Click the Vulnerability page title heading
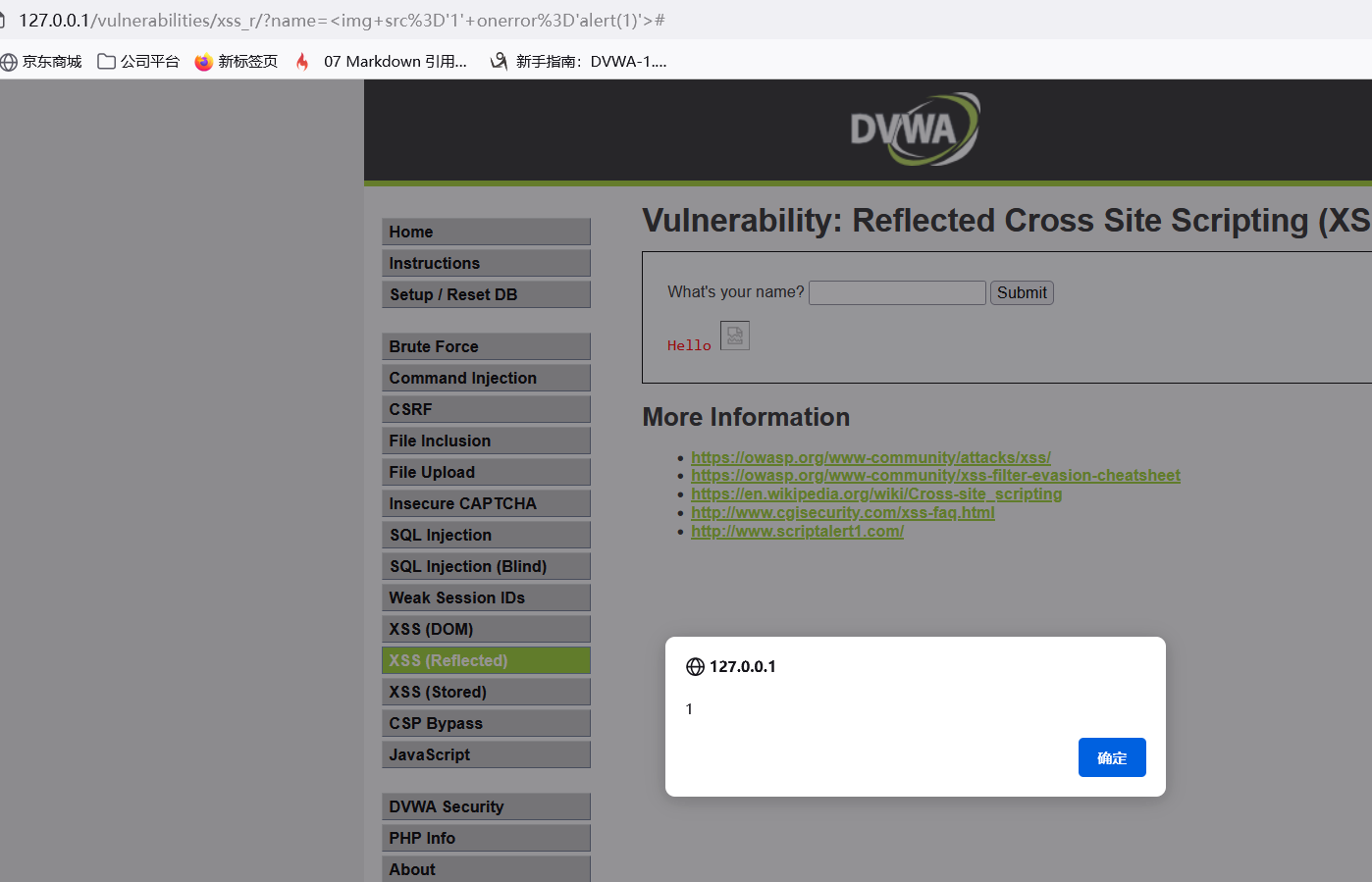The image size is (1372, 882). coord(1007,221)
